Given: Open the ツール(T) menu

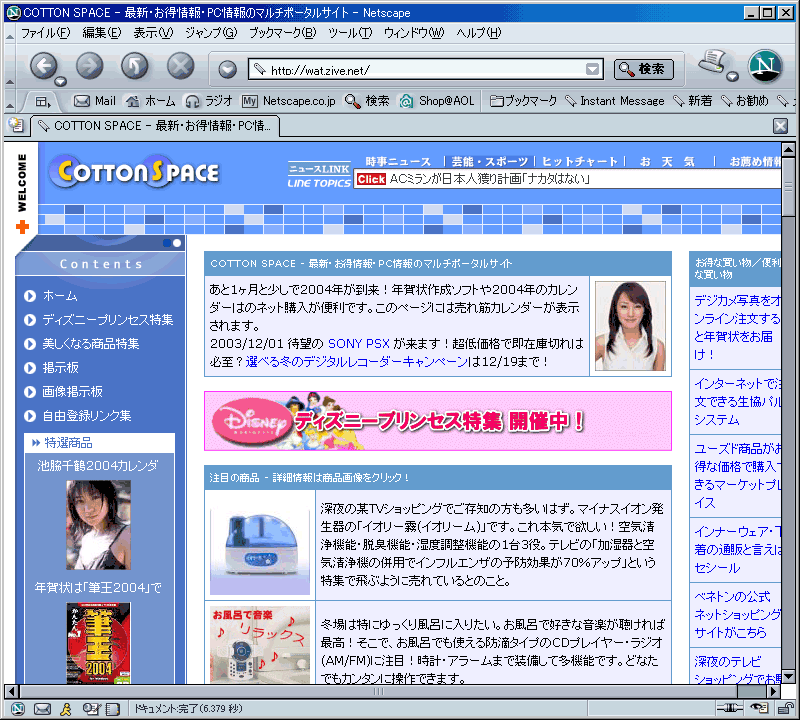Looking at the screenshot, I should 351,33.
